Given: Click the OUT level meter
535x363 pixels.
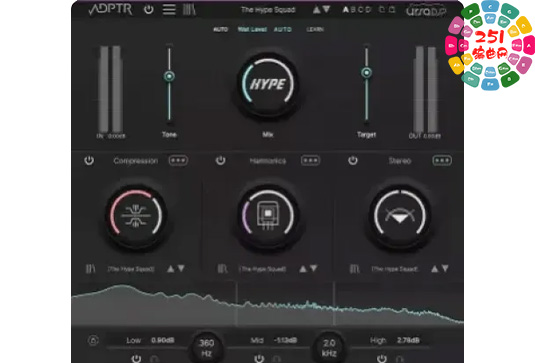Looking at the screenshot, I should pyautogui.click(x=425, y=89).
